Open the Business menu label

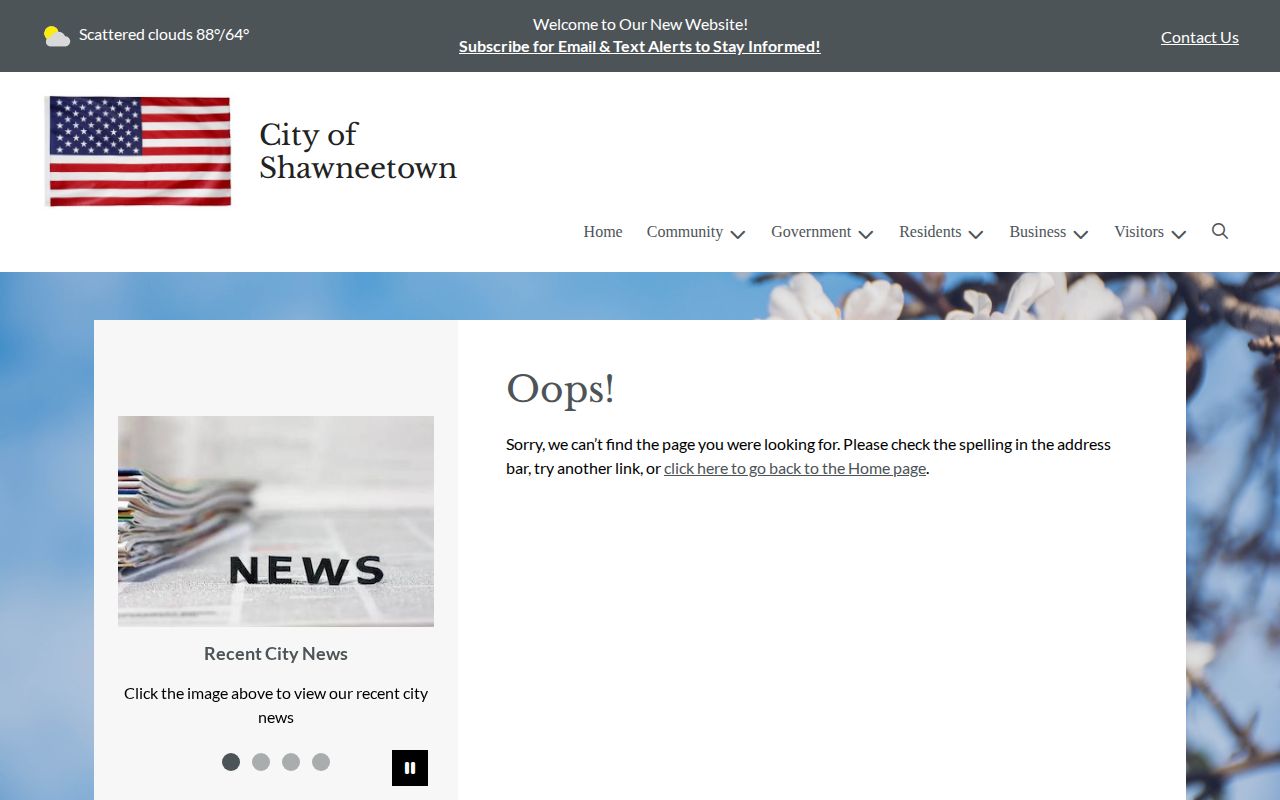pos(1038,232)
